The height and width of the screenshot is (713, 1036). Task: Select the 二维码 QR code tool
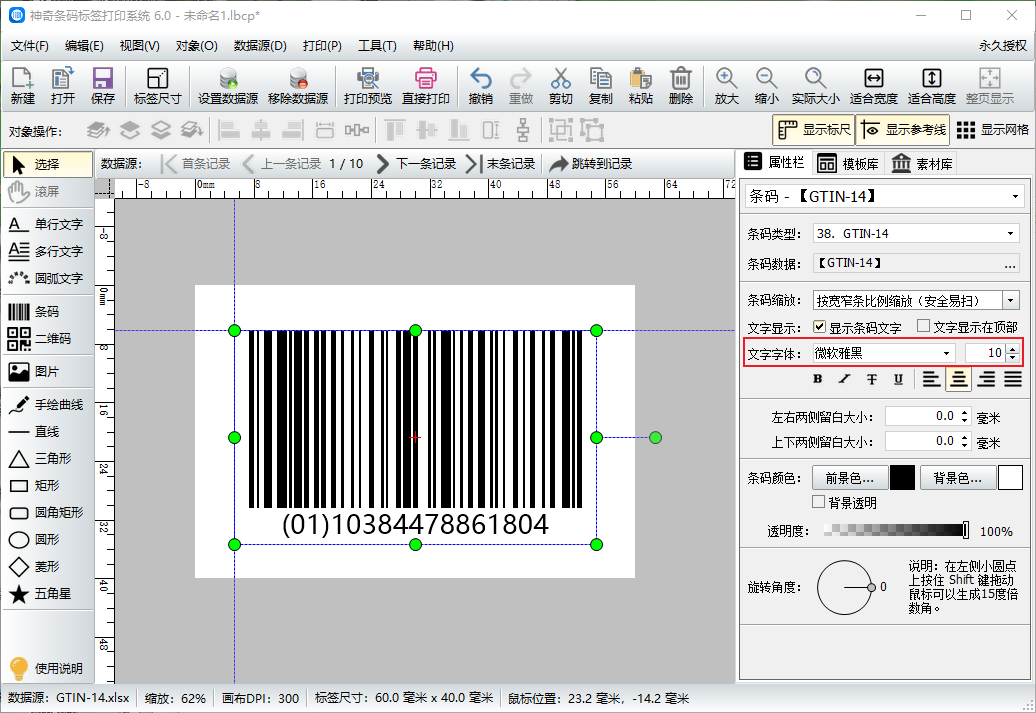pos(46,339)
